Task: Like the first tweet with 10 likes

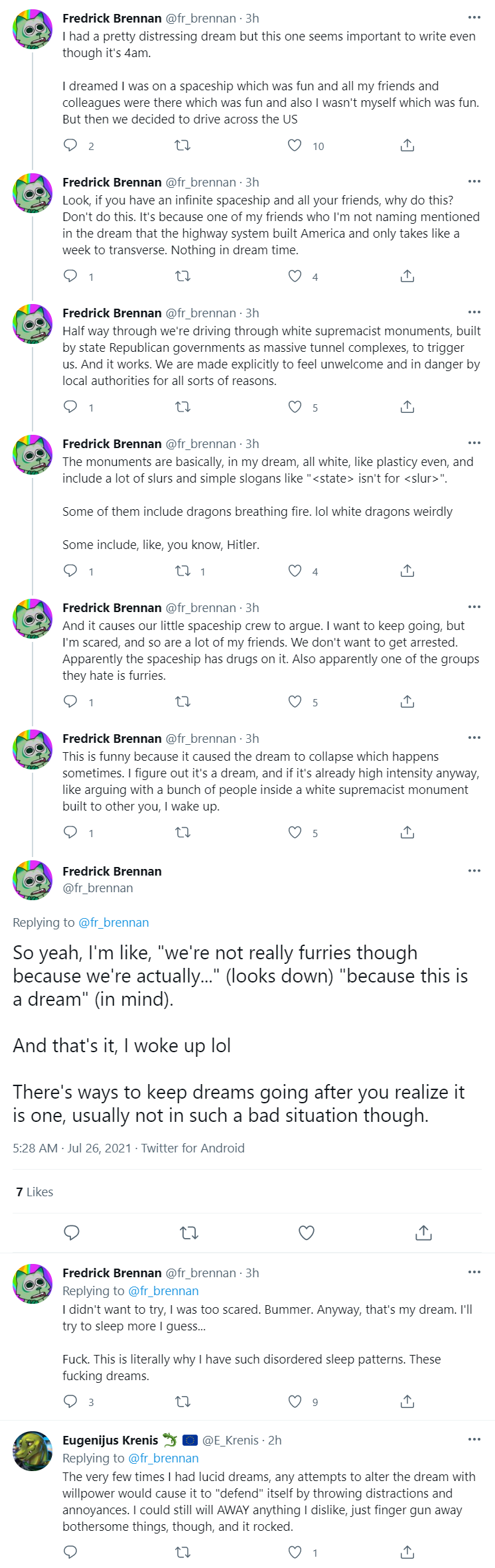Action: (x=295, y=145)
